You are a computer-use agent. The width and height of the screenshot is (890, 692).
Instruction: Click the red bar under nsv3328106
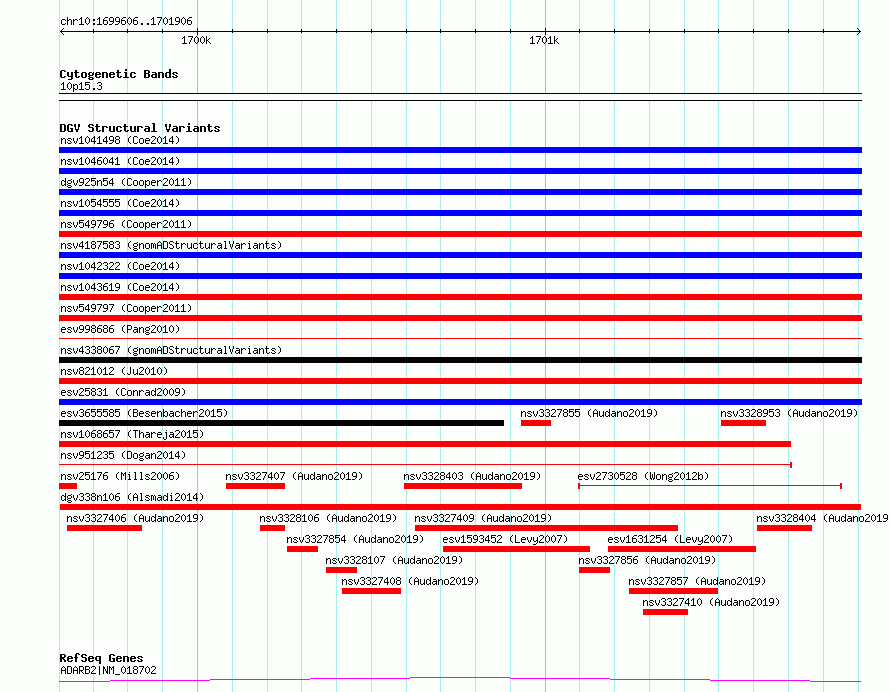point(272,528)
